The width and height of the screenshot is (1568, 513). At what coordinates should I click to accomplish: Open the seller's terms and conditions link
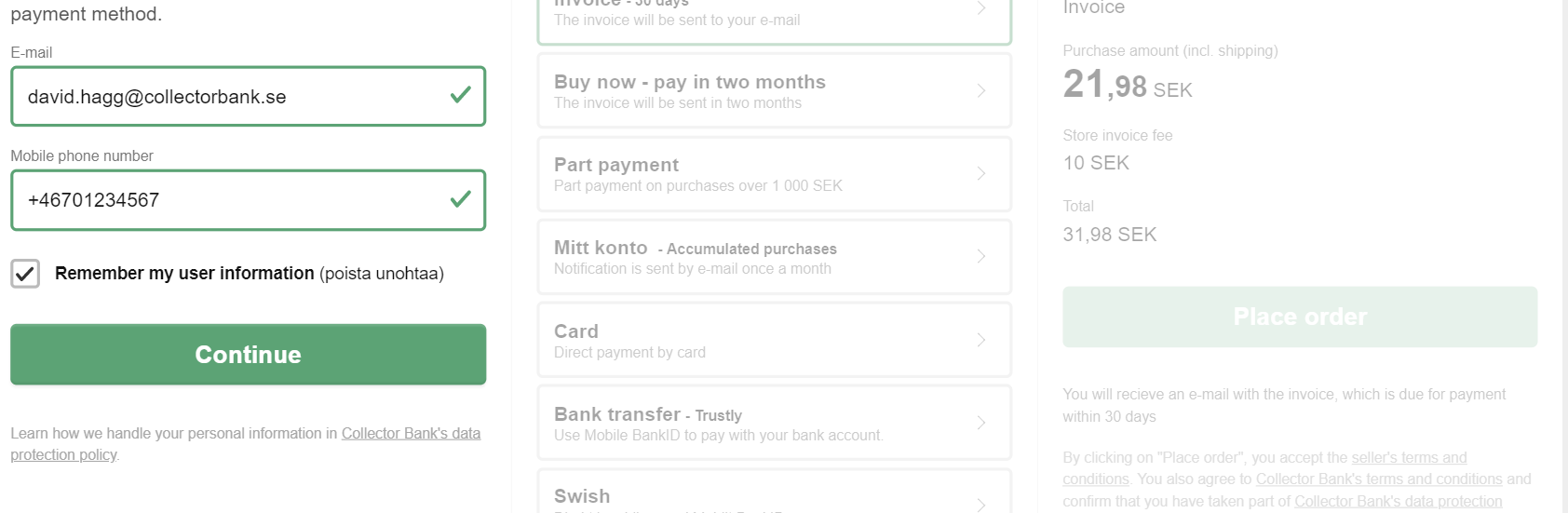point(1265,468)
